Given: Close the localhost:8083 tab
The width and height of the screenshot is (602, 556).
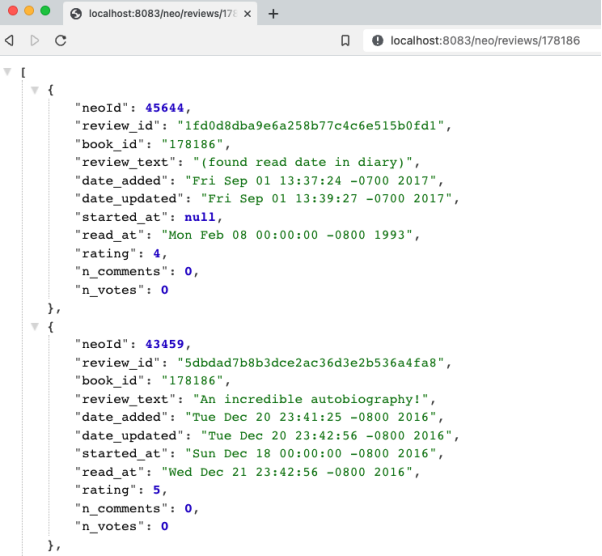Looking at the screenshot, I should tap(247, 14).
